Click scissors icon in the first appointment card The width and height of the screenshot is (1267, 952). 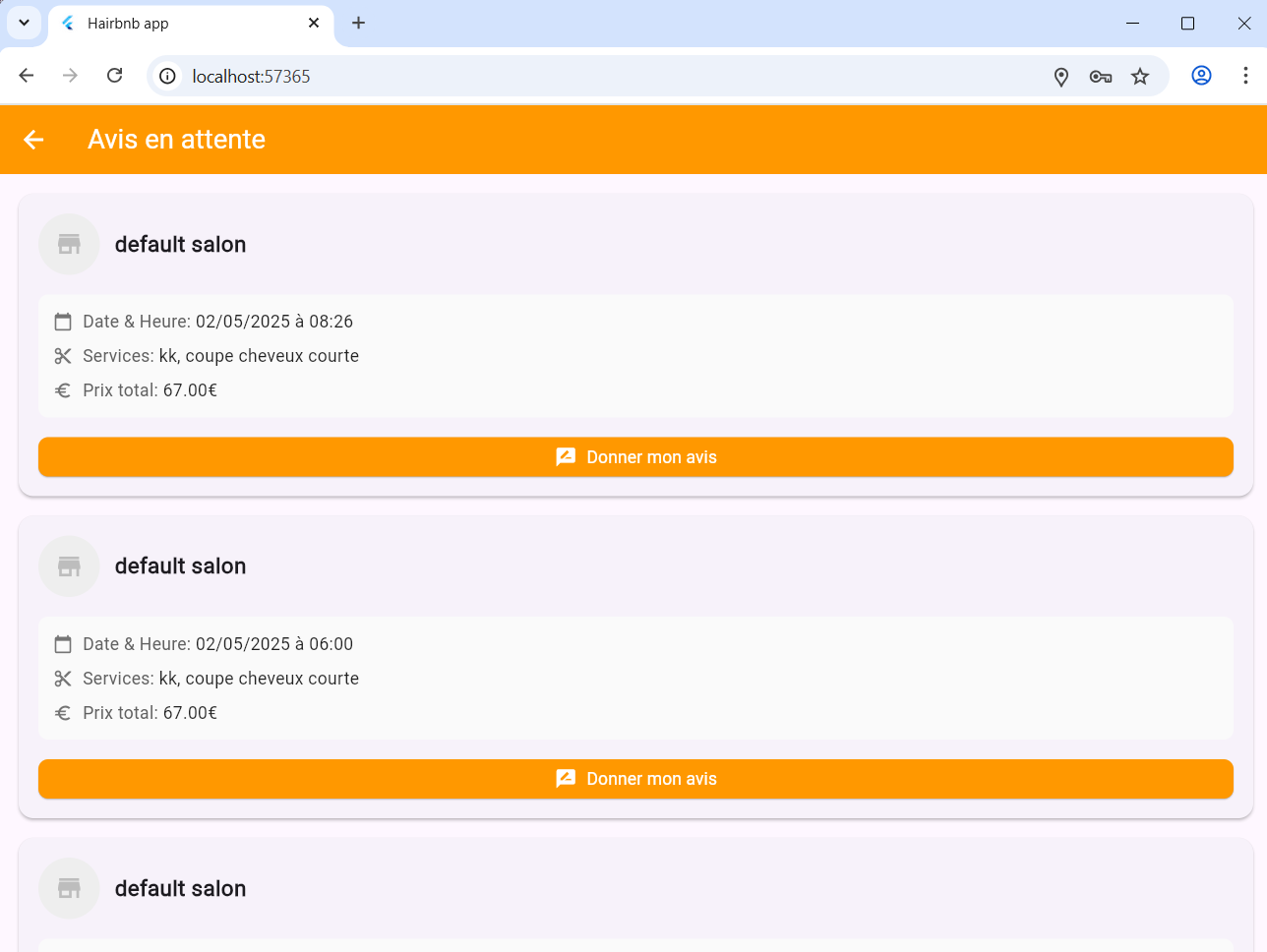[63, 356]
